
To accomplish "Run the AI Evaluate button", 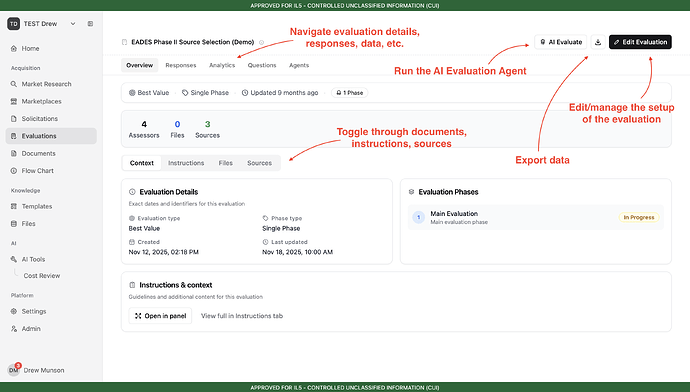I will tap(561, 42).
